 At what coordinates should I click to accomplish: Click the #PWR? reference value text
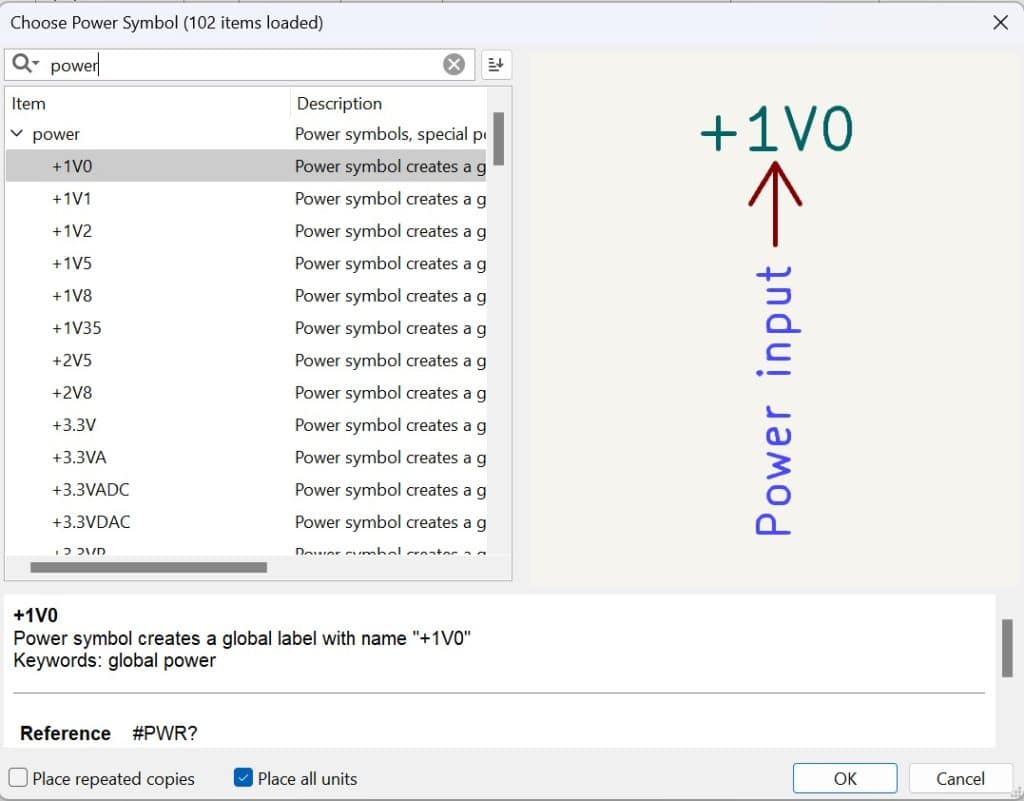click(165, 733)
